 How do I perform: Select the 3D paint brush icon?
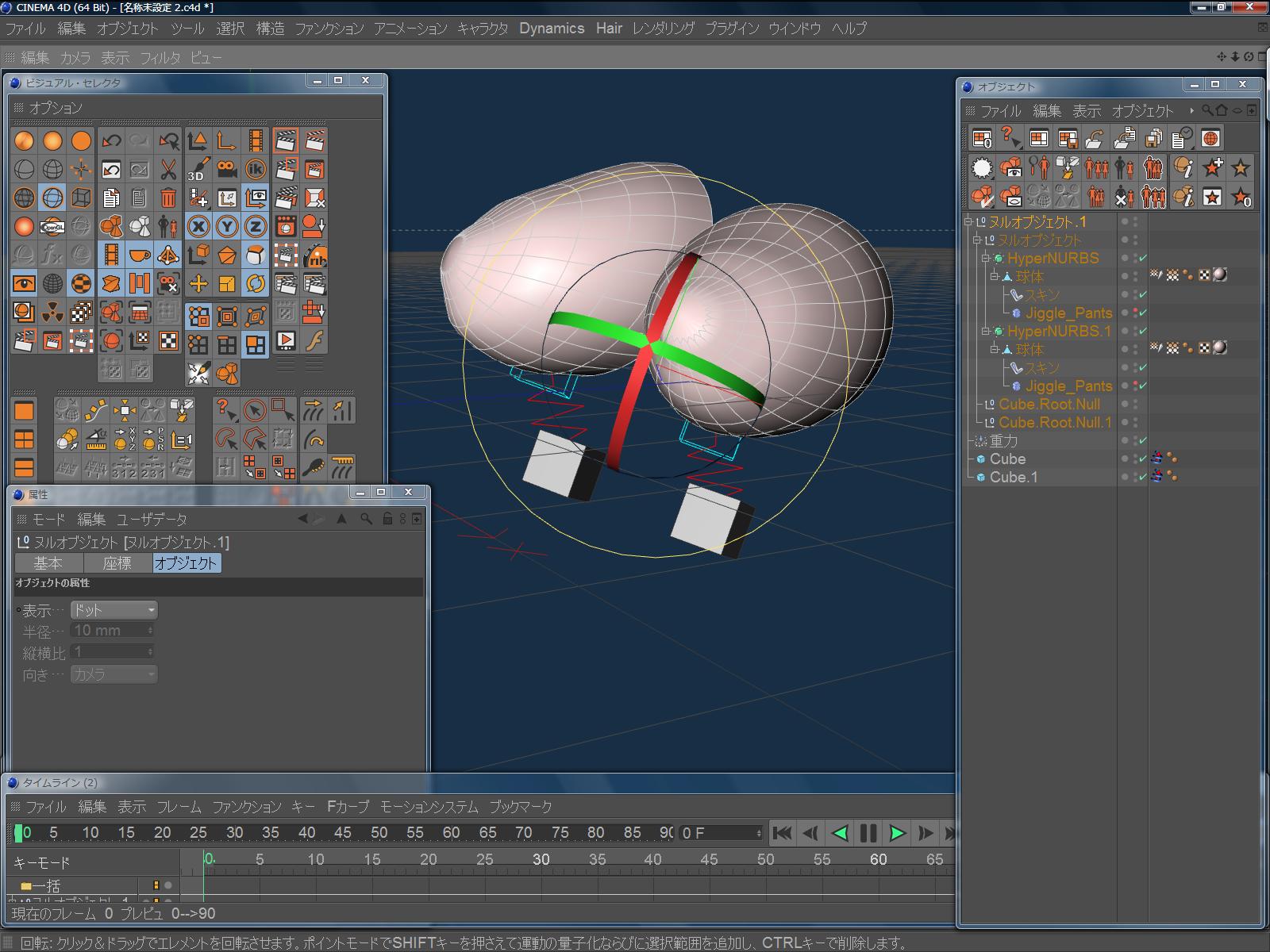(198, 170)
